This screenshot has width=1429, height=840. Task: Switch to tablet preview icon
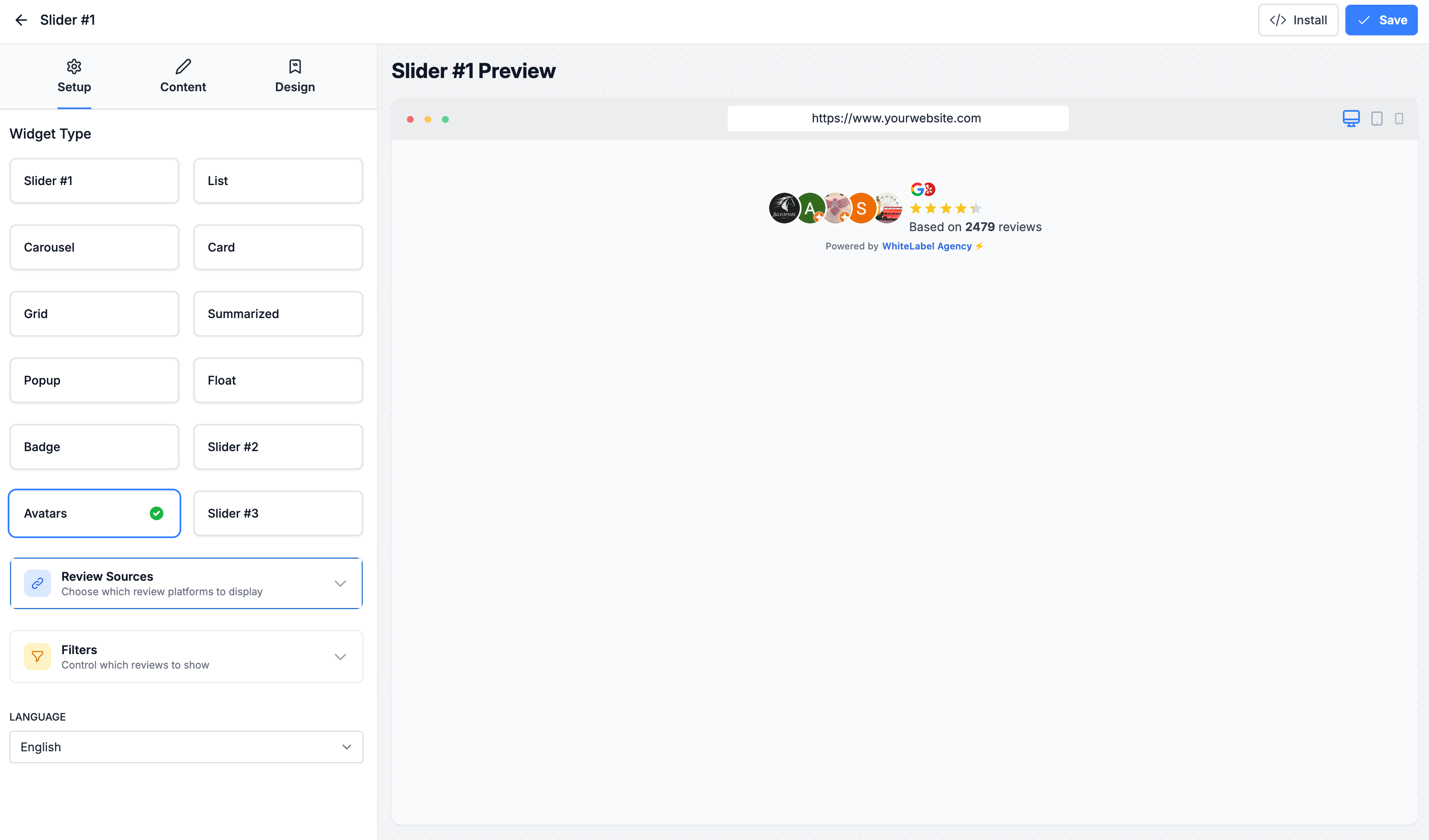(x=1377, y=119)
